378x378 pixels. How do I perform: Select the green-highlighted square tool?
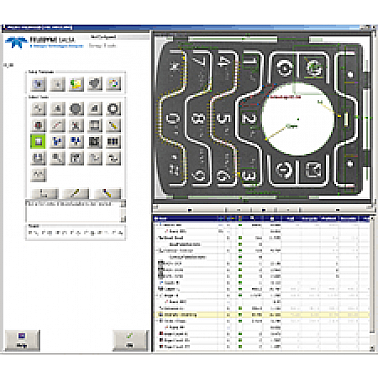point(38,142)
